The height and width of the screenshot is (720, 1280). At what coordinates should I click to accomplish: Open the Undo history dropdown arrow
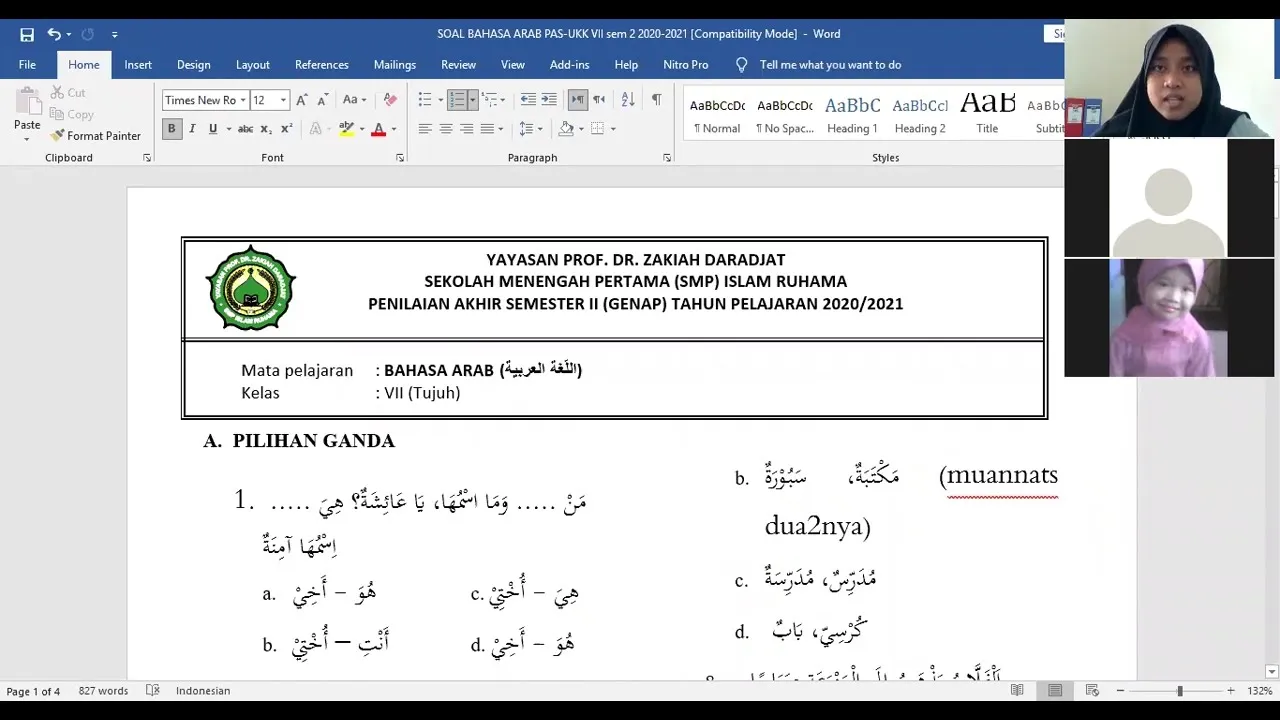pyautogui.click(x=68, y=34)
